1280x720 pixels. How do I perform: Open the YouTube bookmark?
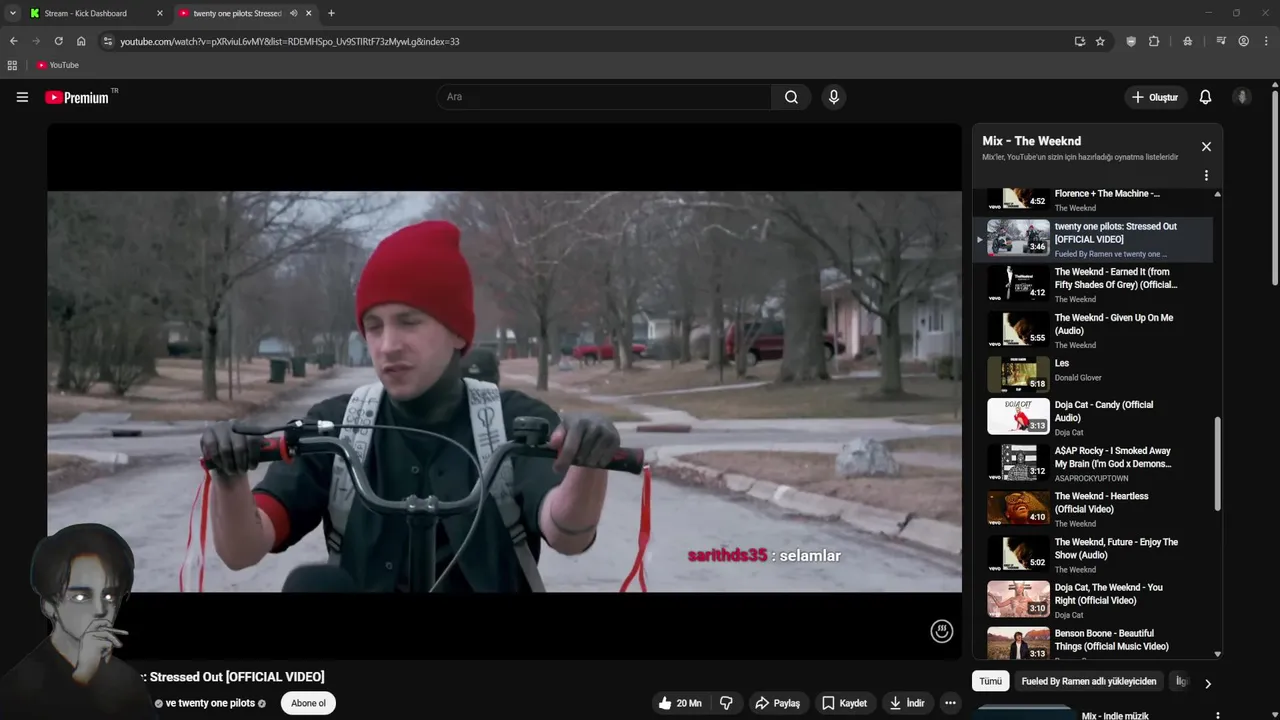(57, 65)
